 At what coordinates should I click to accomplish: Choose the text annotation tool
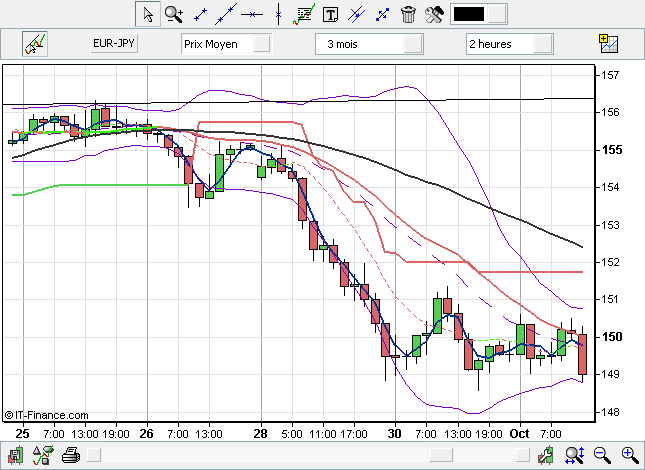point(330,14)
